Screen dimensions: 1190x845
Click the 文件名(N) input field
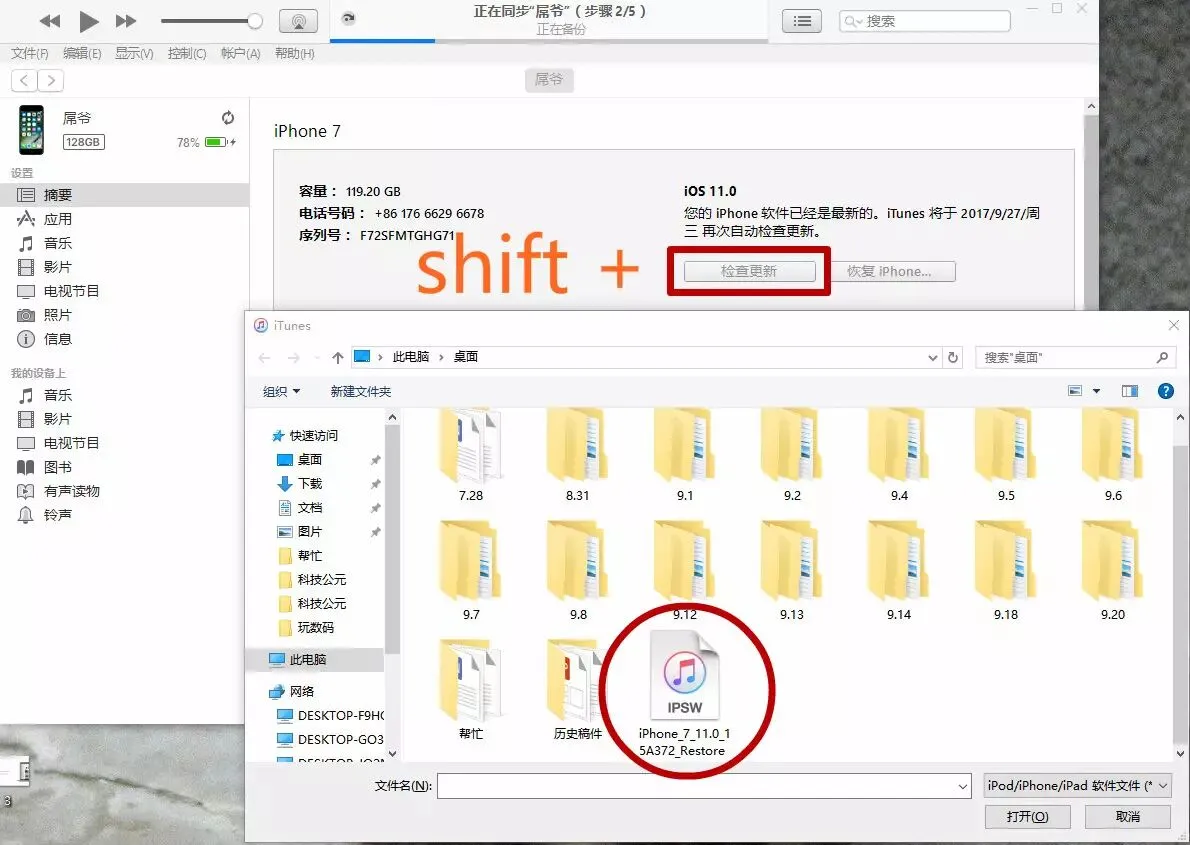pyautogui.click(x=704, y=786)
